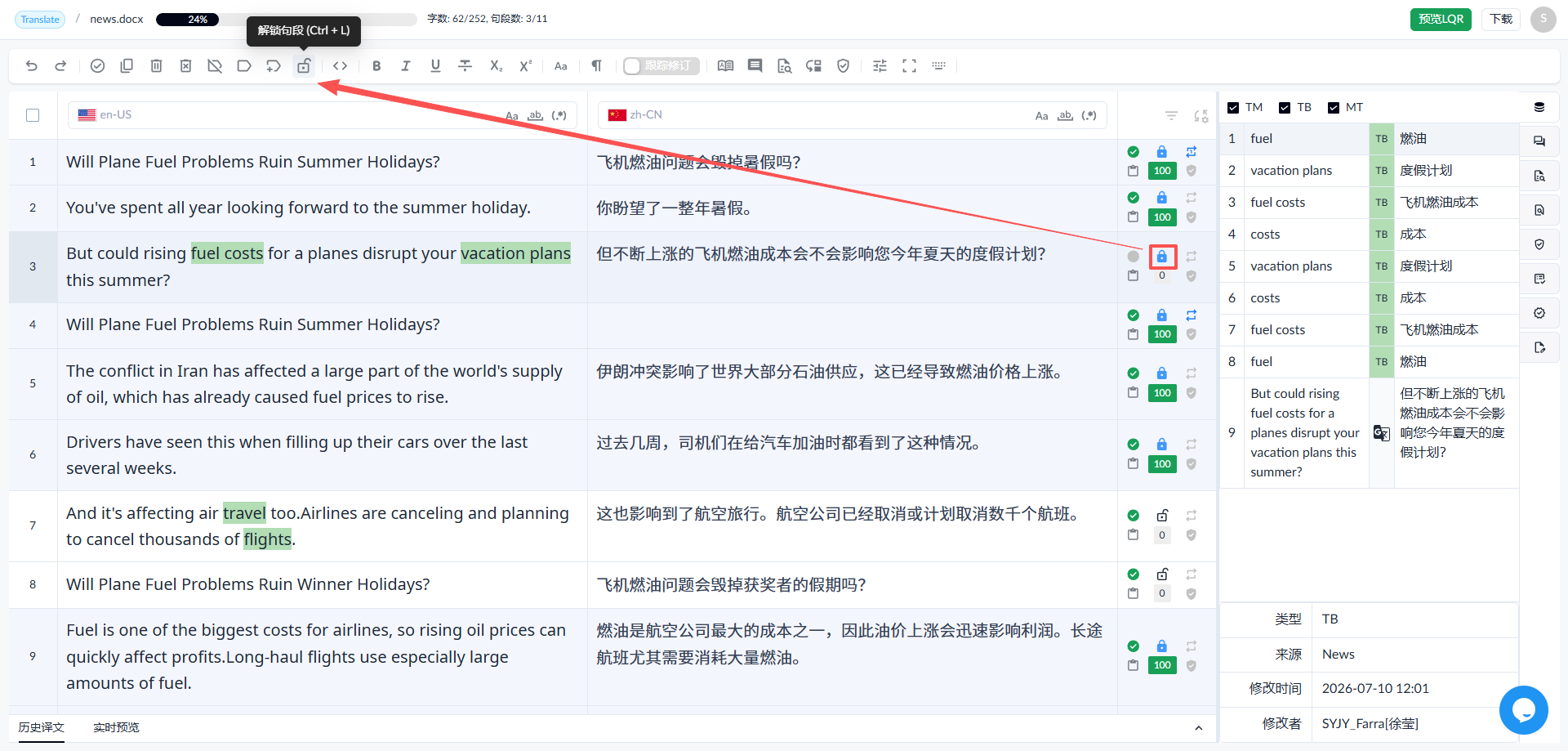The width and height of the screenshot is (1568, 751).
Task: Confirm segment with the checkmark circle icon
Action: pyautogui.click(x=97, y=66)
